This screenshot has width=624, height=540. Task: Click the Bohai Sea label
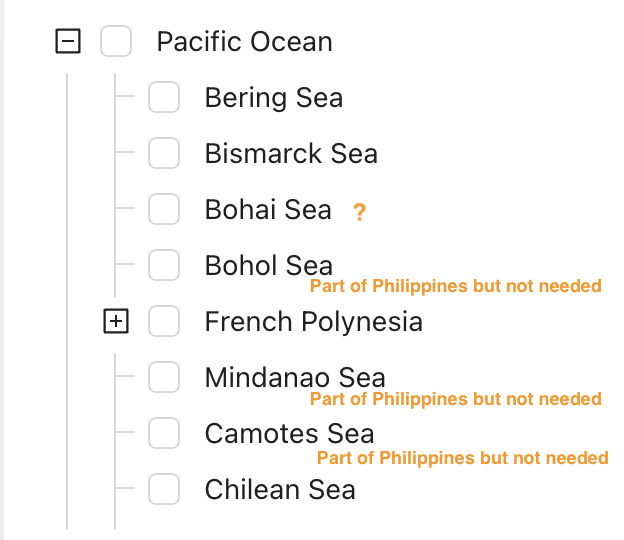[267, 210]
